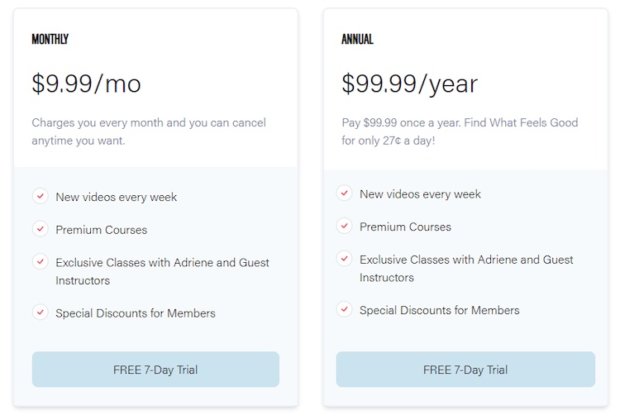
Task: Click the 'Pay $99.99 once a year' description
Action: coord(460,131)
